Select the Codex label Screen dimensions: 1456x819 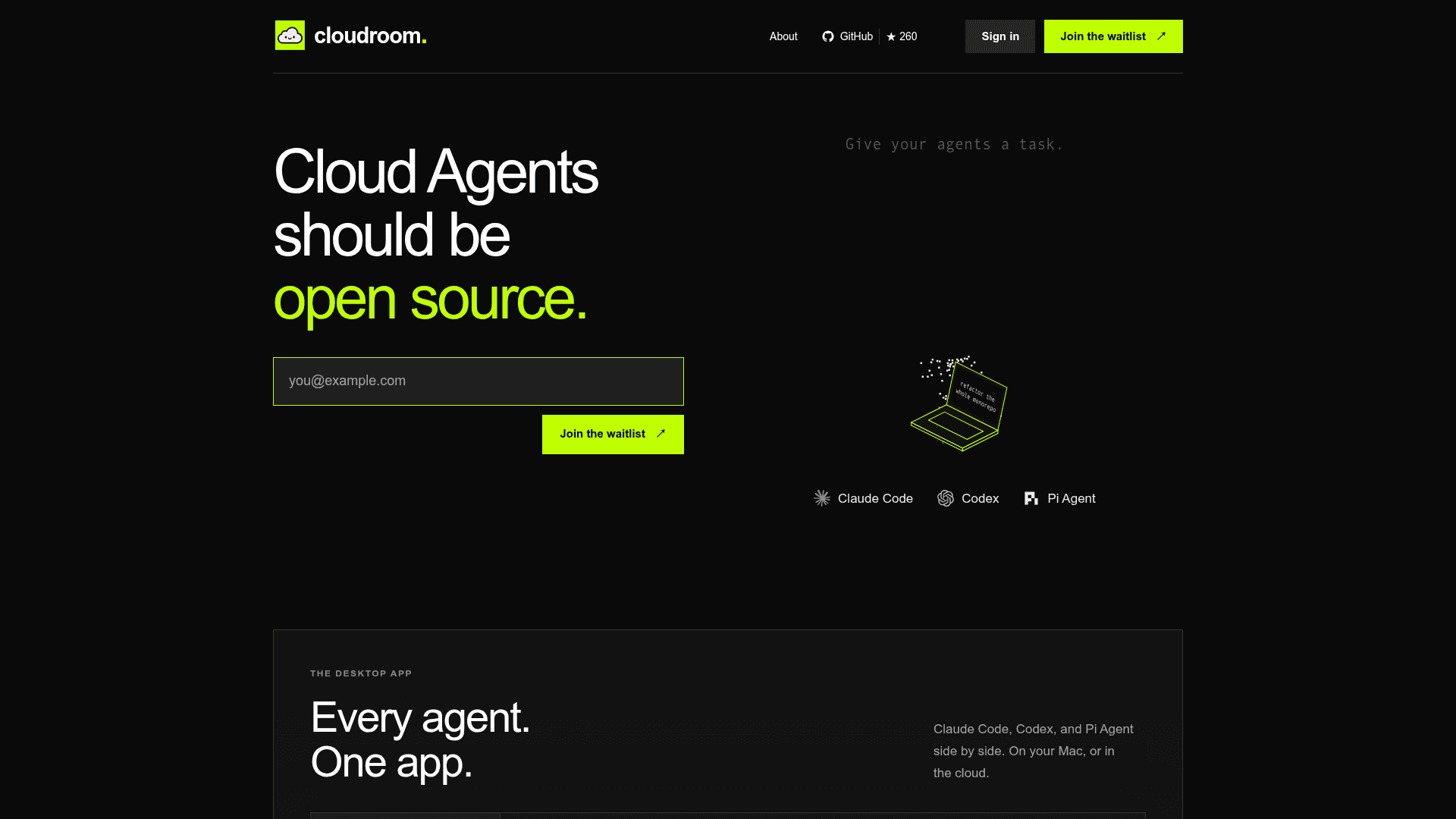pyautogui.click(x=980, y=498)
